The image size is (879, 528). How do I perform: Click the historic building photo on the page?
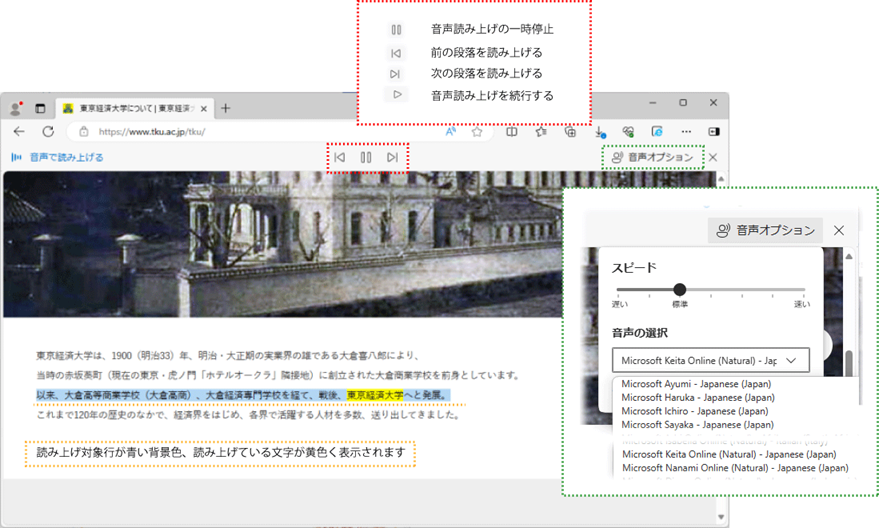(x=283, y=244)
